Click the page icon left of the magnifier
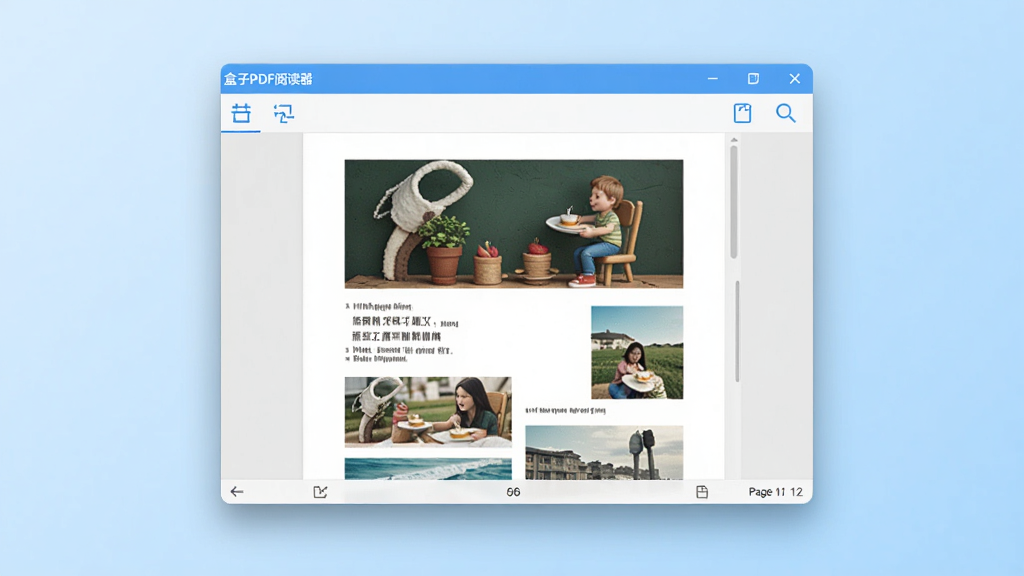 coord(742,113)
